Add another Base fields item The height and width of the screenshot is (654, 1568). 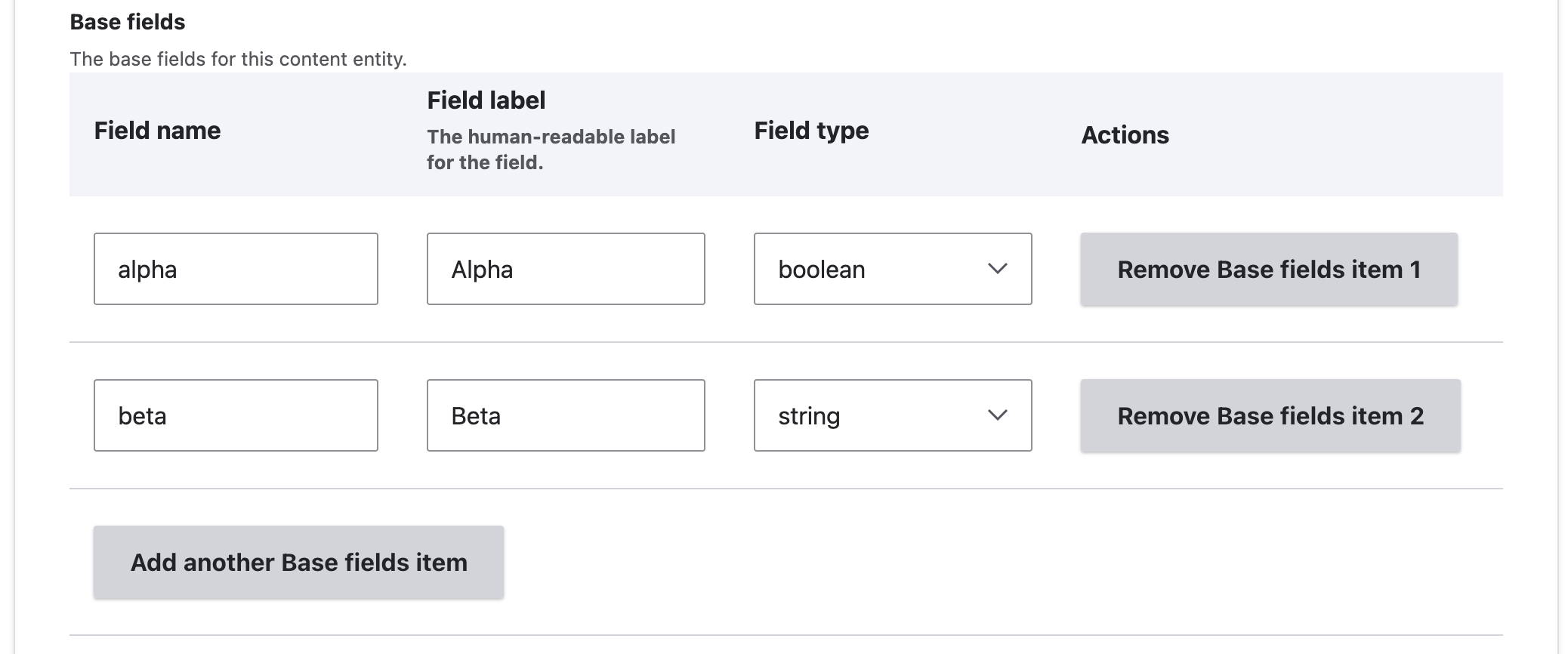(x=298, y=562)
